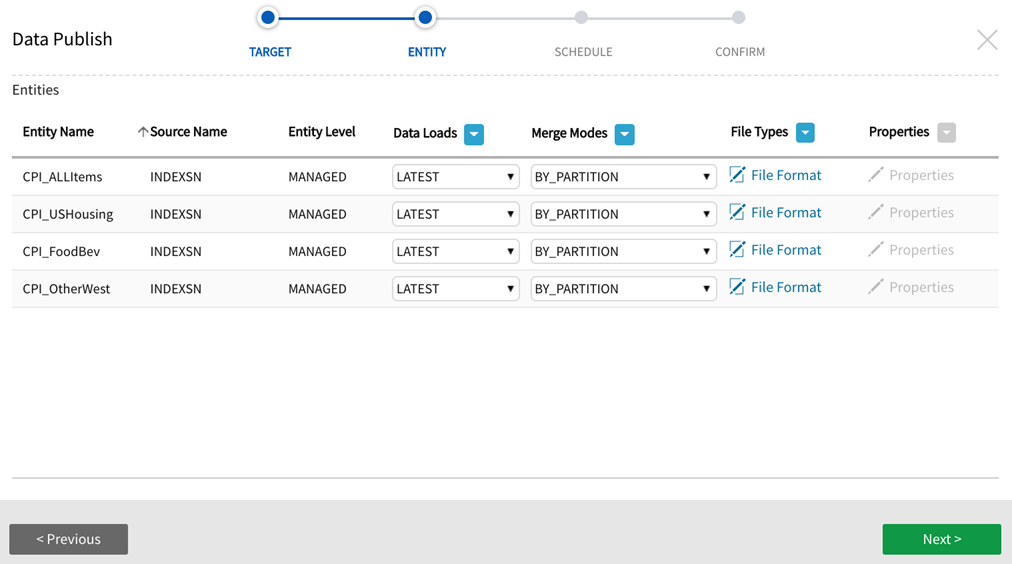The image size is (1012, 564).
Task: Go back using the Previous button
Action: pos(69,539)
